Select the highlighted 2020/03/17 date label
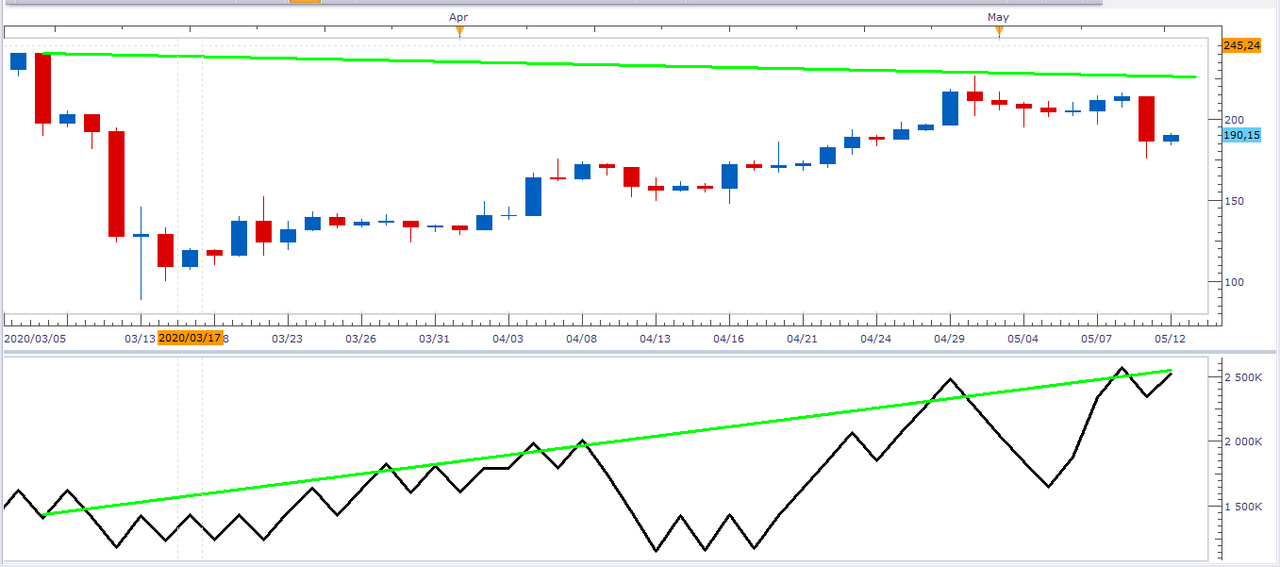This screenshot has width=1280, height=567. [x=190, y=338]
